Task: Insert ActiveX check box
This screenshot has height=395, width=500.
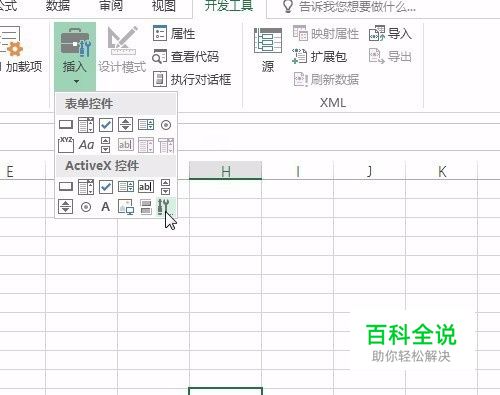Action: pyautogui.click(x=106, y=187)
